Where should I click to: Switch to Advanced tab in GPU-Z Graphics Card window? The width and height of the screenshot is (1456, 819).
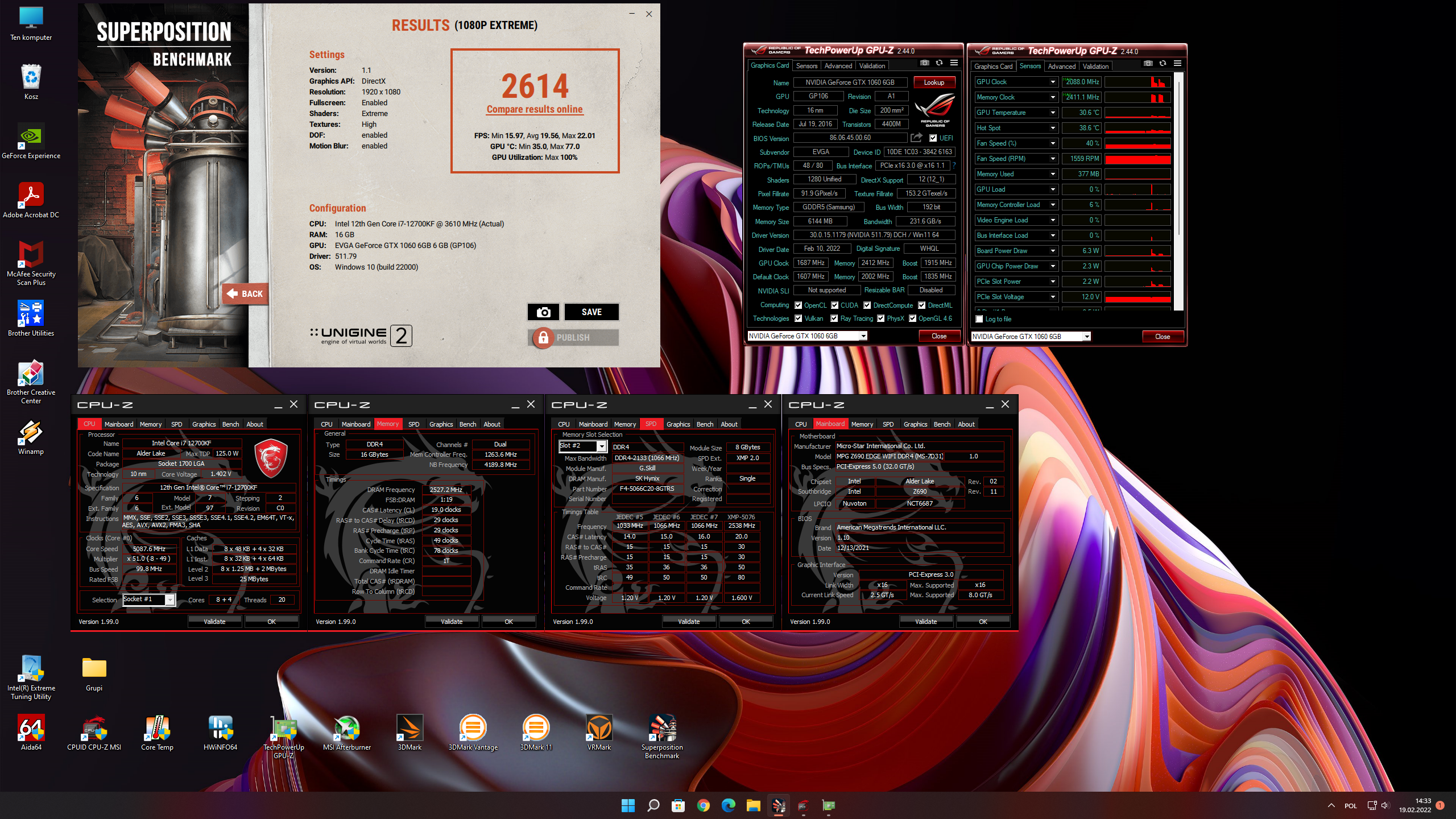click(x=838, y=66)
